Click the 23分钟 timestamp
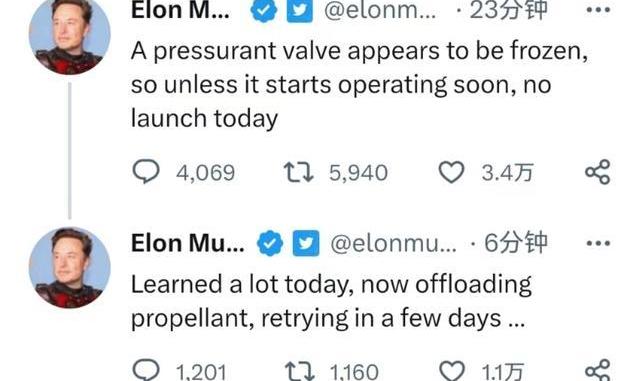Viewport: 640px width, 381px height. pyautogui.click(x=508, y=10)
